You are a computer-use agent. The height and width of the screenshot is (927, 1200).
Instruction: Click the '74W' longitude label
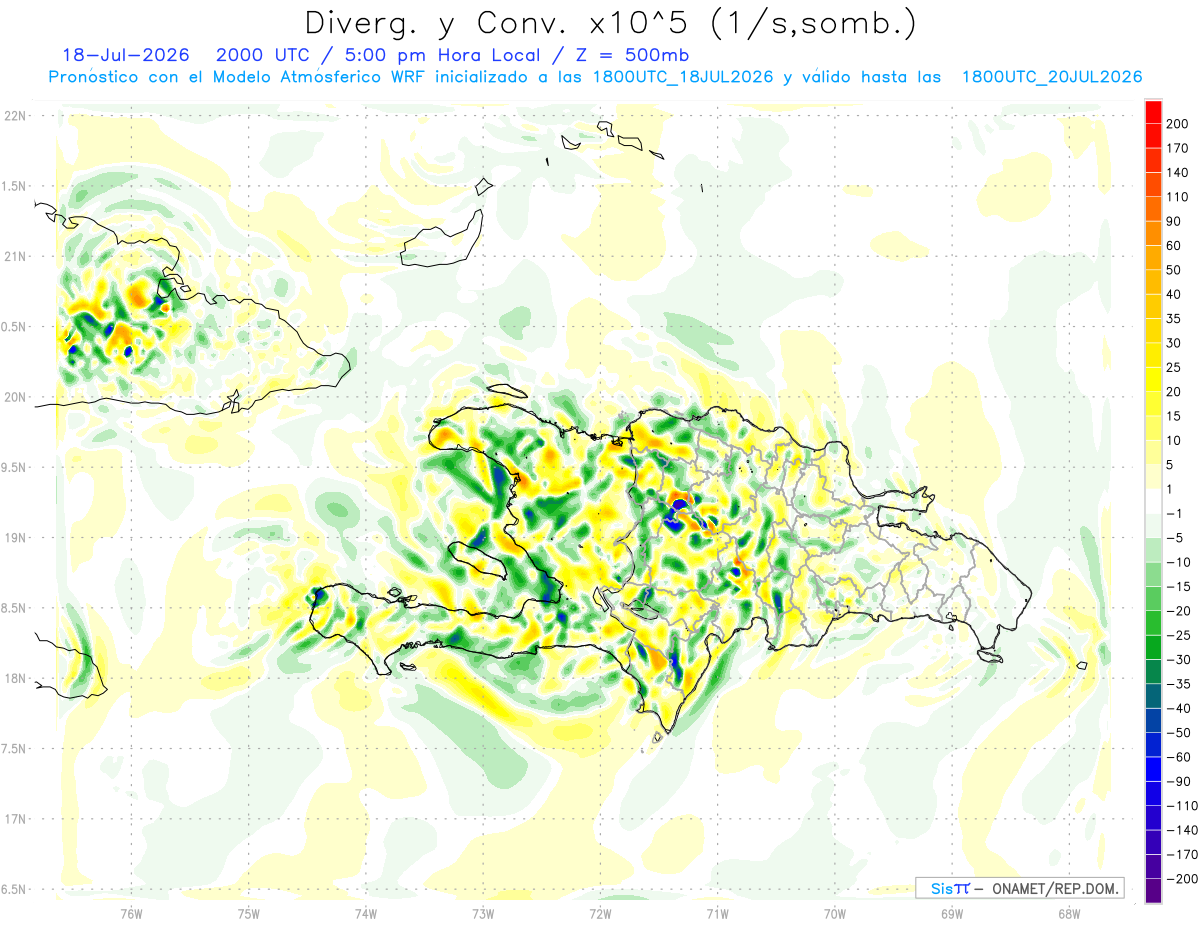(366, 914)
